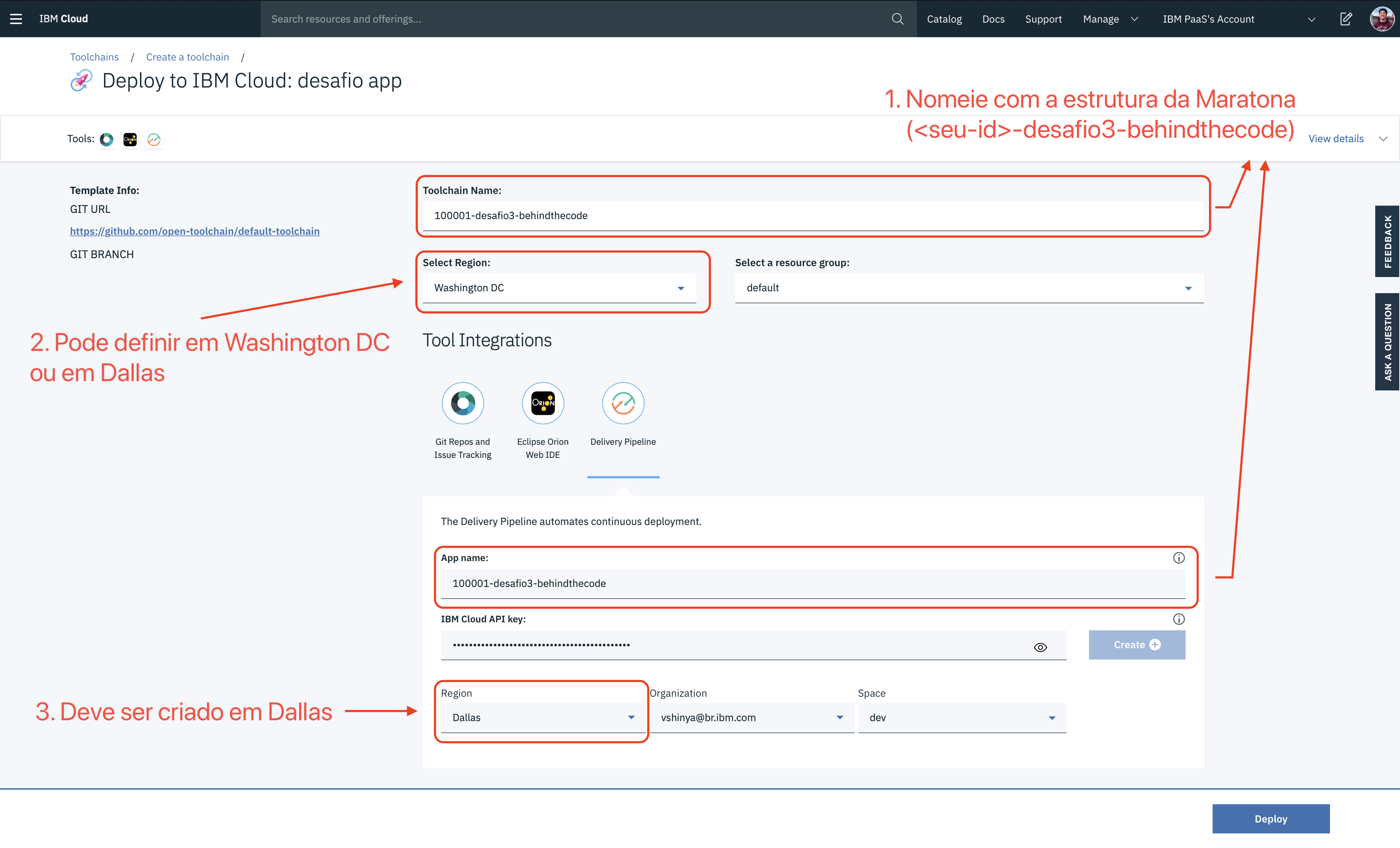Viewport: 1400px width, 848px height.
Task: Open the Catalog menu item
Action: click(944, 19)
